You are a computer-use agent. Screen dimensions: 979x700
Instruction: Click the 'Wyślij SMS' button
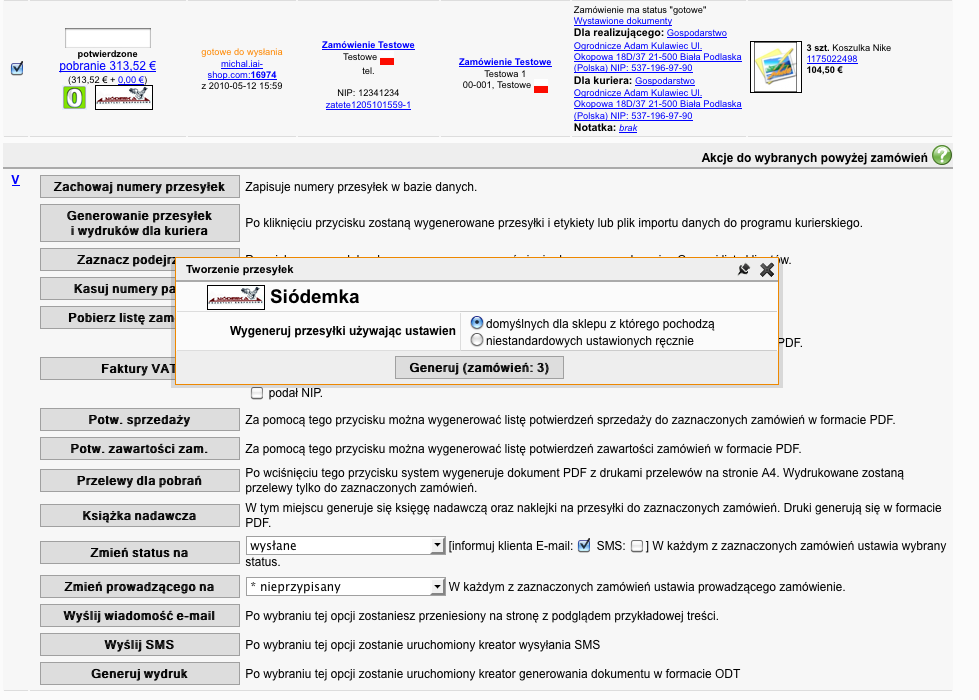tap(140, 644)
